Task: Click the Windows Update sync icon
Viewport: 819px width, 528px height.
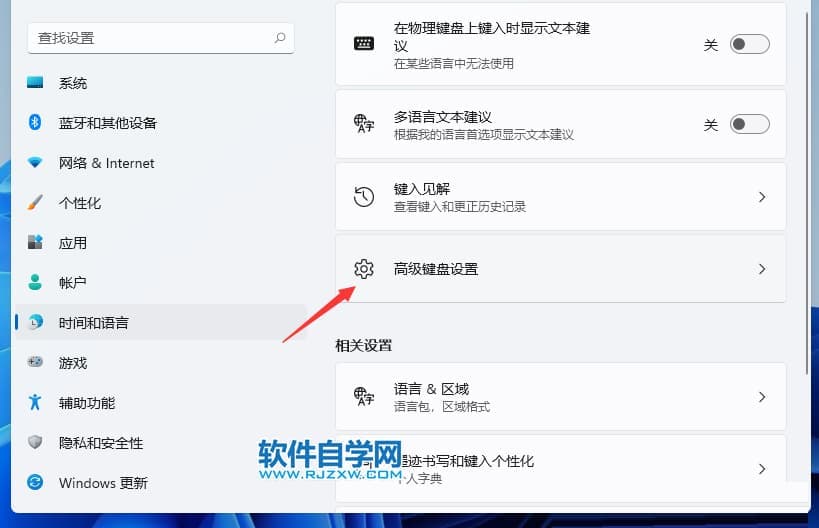Action: tap(36, 483)
